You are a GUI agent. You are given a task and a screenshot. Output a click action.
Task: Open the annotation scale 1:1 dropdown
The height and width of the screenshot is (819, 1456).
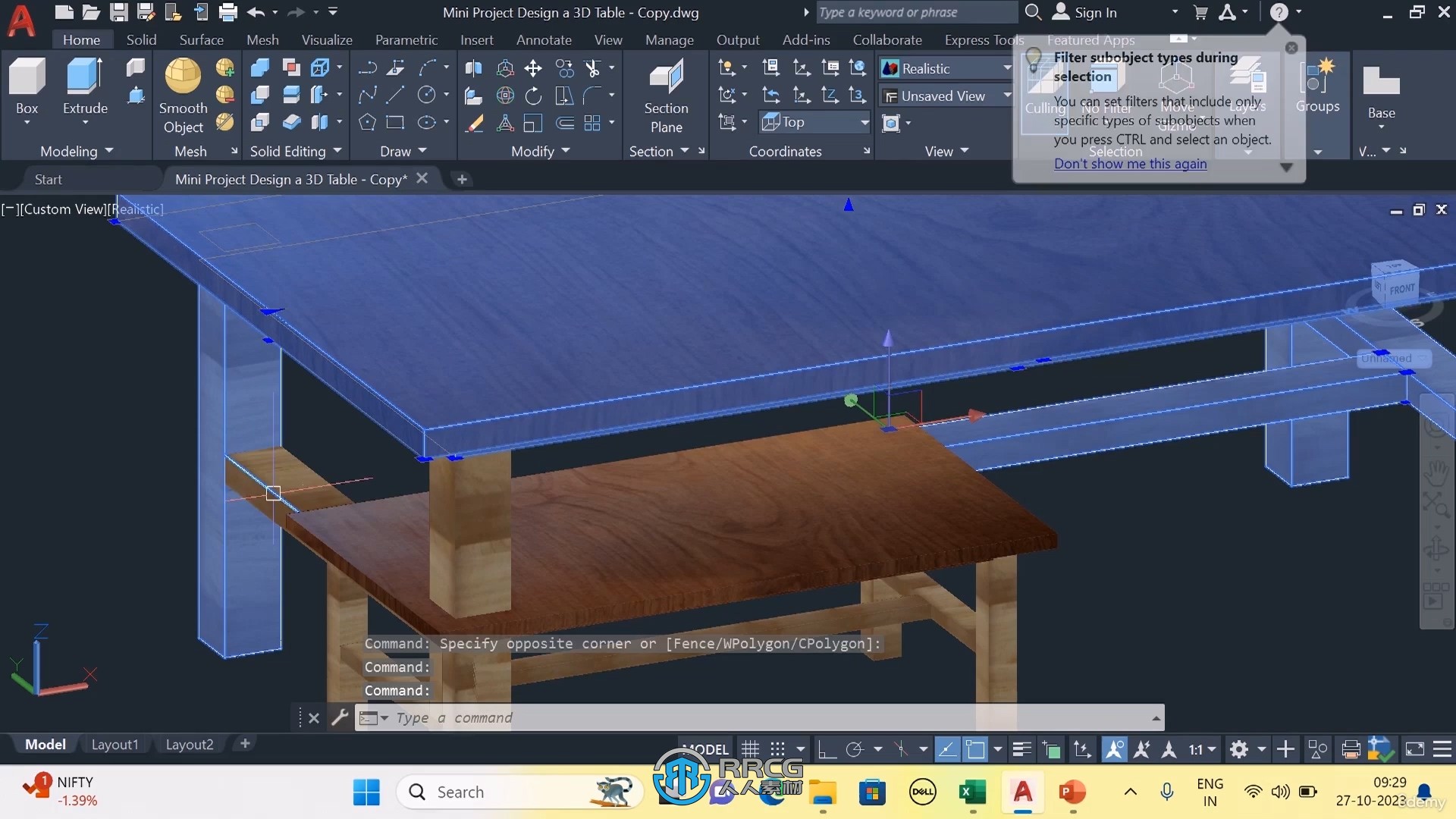pyautogui.click(x=1202, y=749)
